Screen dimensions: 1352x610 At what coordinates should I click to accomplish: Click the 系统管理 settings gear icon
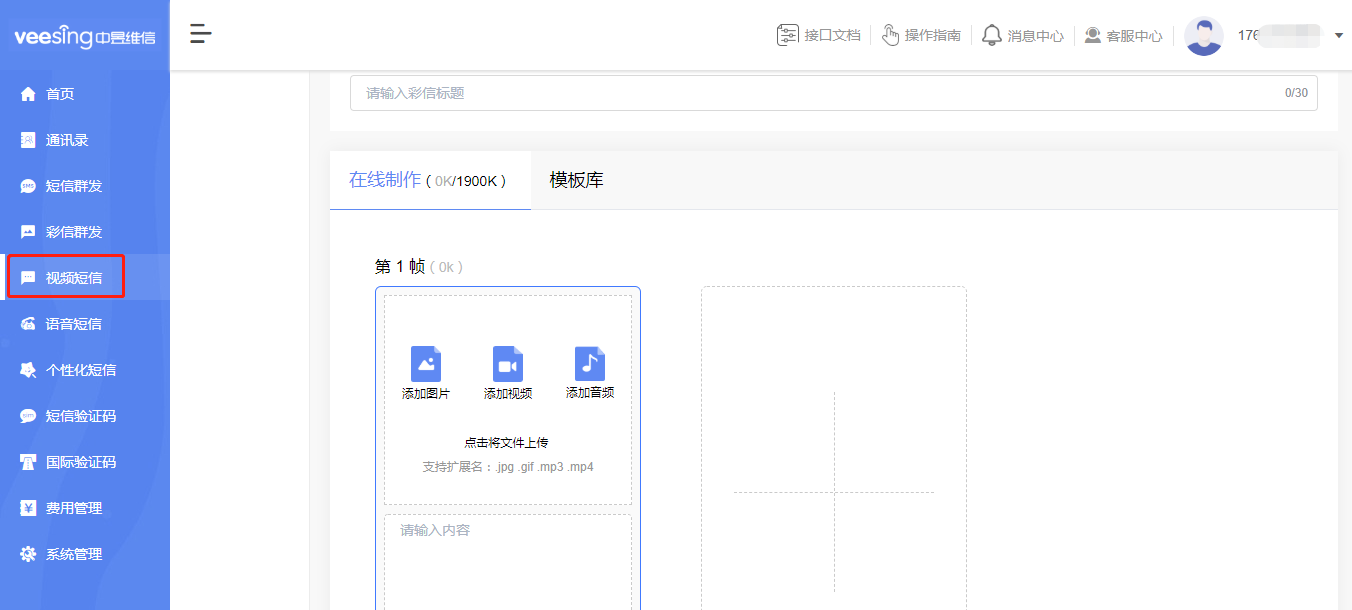28,553
